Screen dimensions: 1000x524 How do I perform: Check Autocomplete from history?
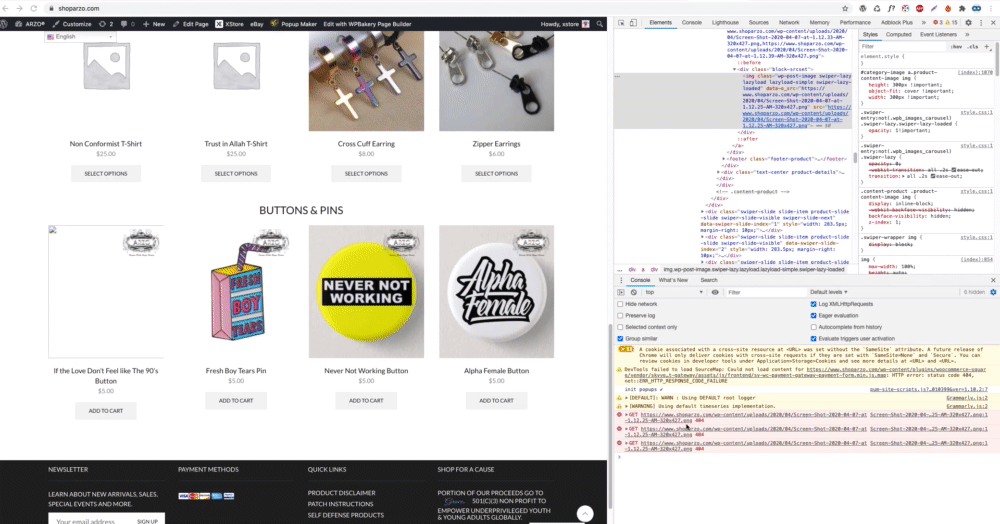[x=813, y=327]
